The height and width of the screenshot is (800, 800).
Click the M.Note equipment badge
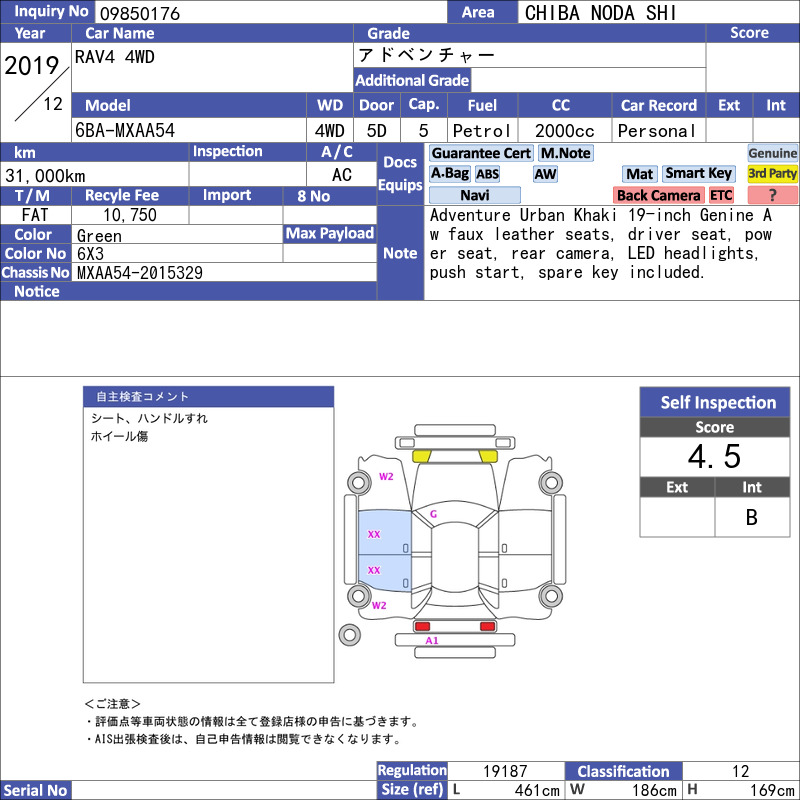click(565, 153)
